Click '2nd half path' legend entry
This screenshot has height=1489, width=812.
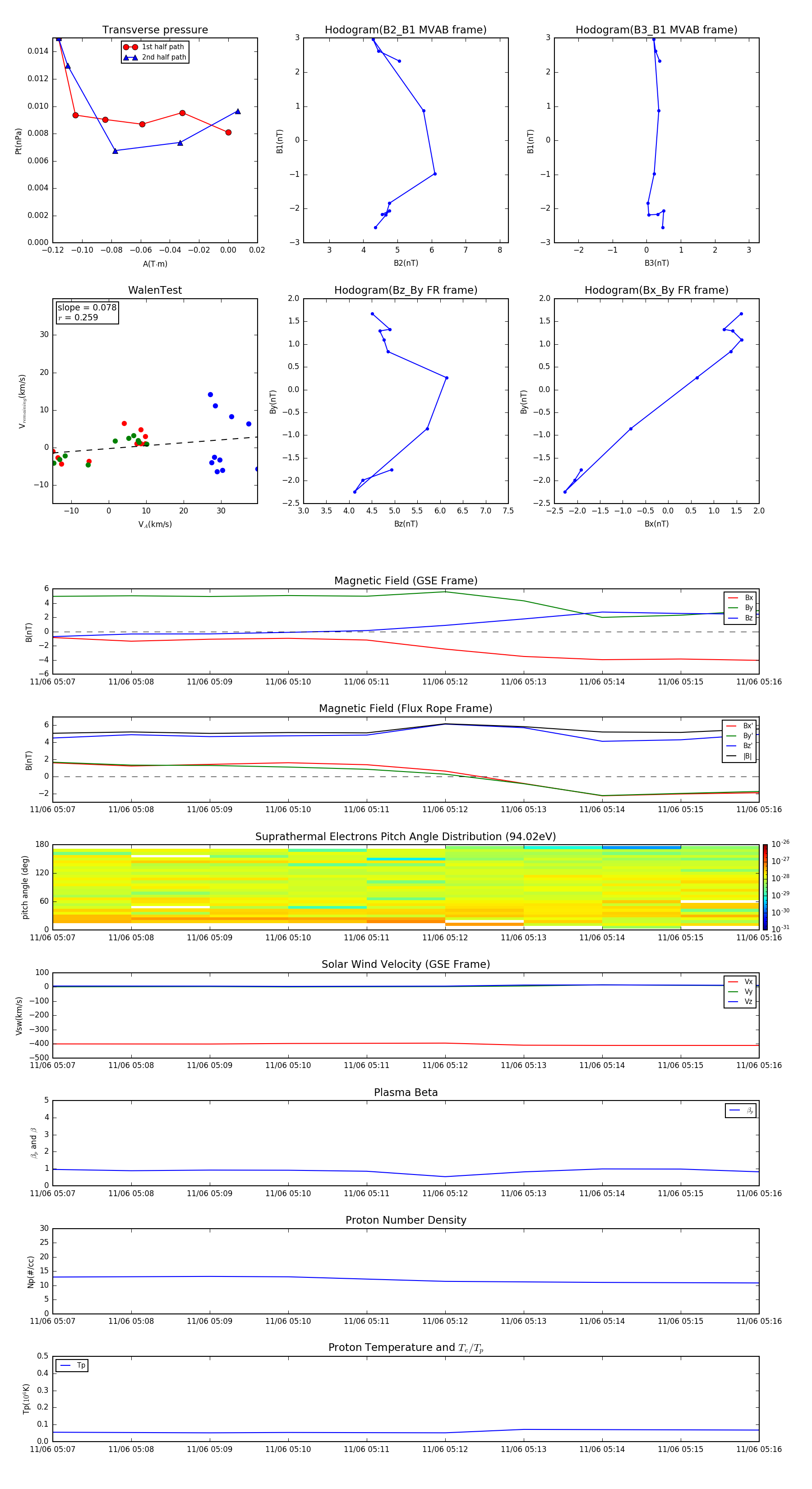pyautogui.click(x=154, y=57)
